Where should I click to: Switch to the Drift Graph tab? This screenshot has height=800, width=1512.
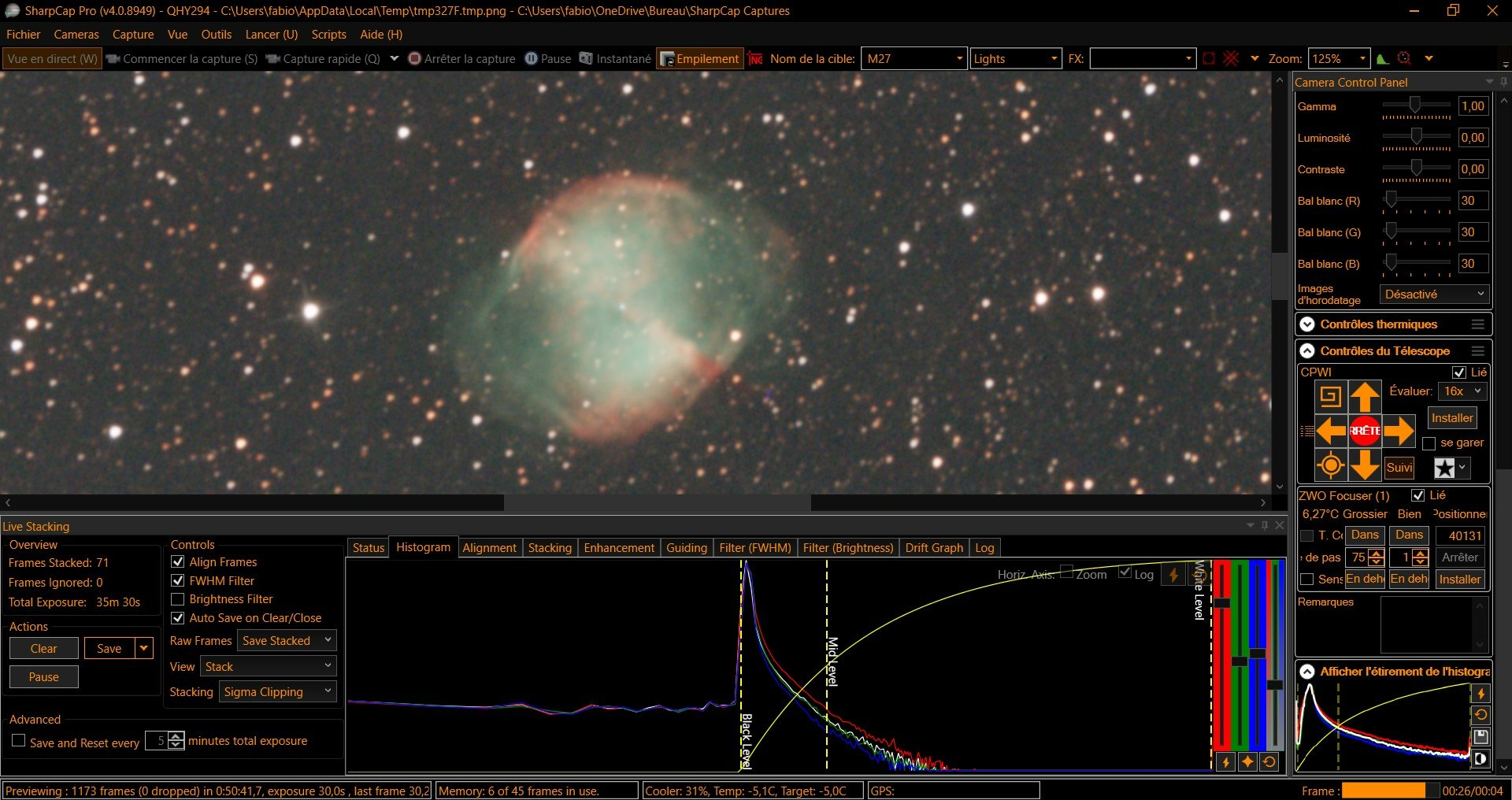(x=934, y=548)
